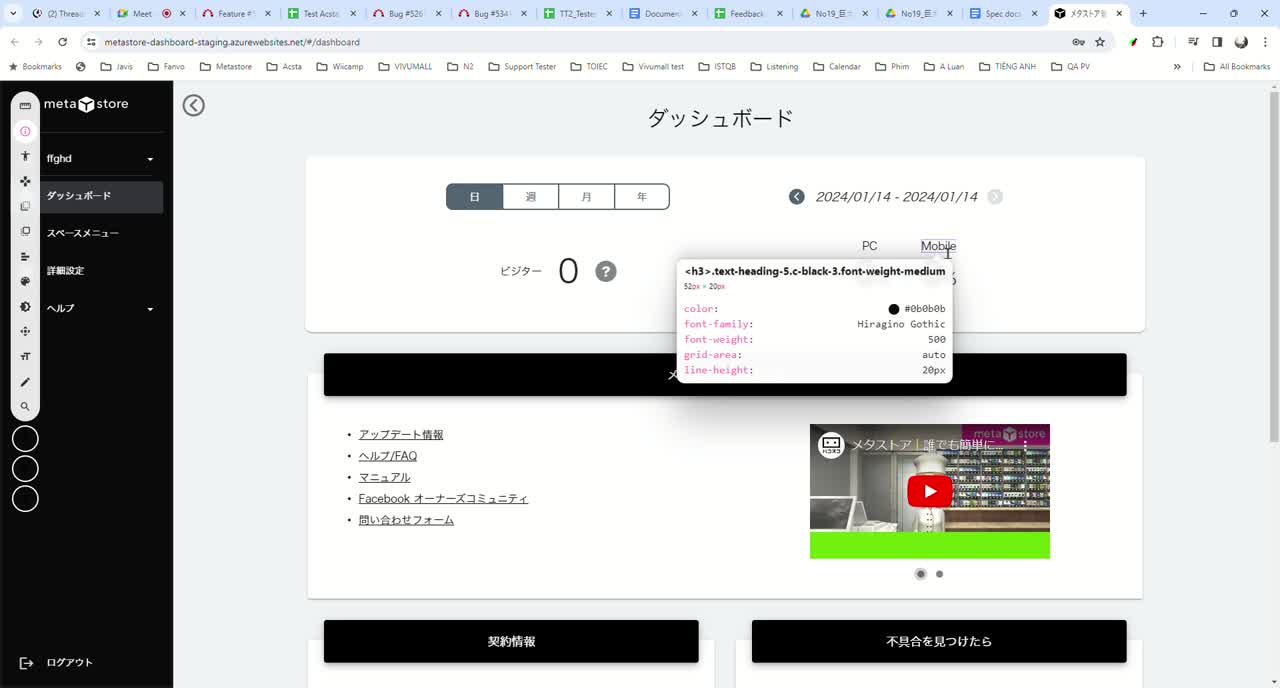
Task: Click the metastore logo in the sidebar
Action: [86, 104]
